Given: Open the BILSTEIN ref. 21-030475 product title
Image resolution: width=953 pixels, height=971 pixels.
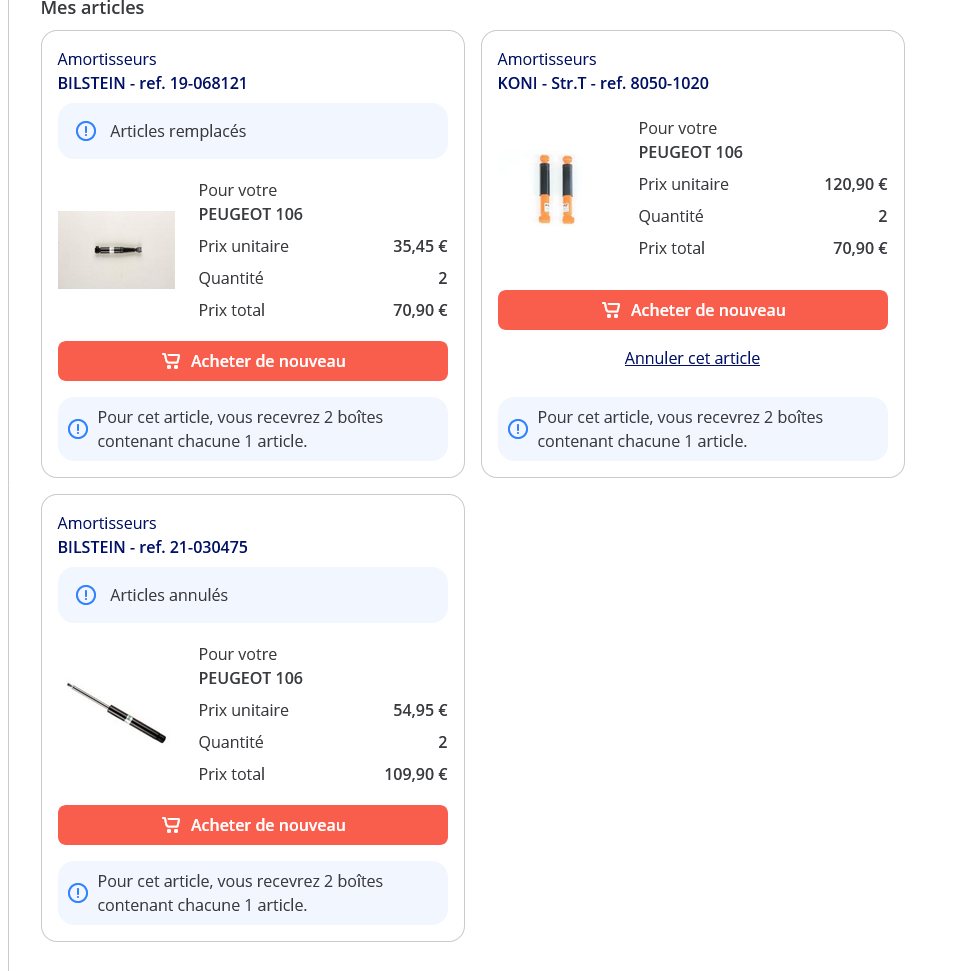Looking at the screenshot, I should (x=152, y=547).
